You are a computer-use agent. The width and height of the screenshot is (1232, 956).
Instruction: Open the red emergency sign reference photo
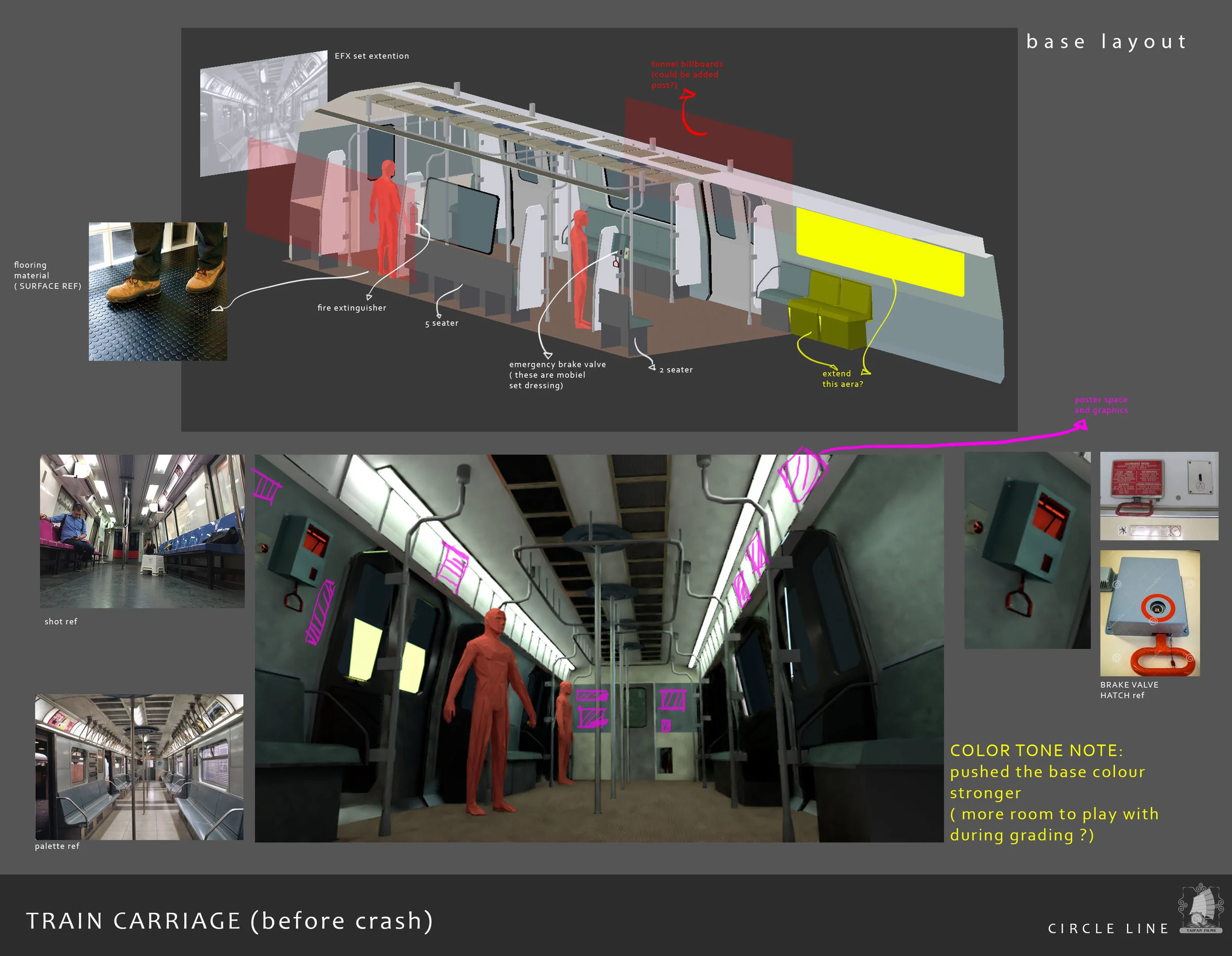(x=1159, y=496)
